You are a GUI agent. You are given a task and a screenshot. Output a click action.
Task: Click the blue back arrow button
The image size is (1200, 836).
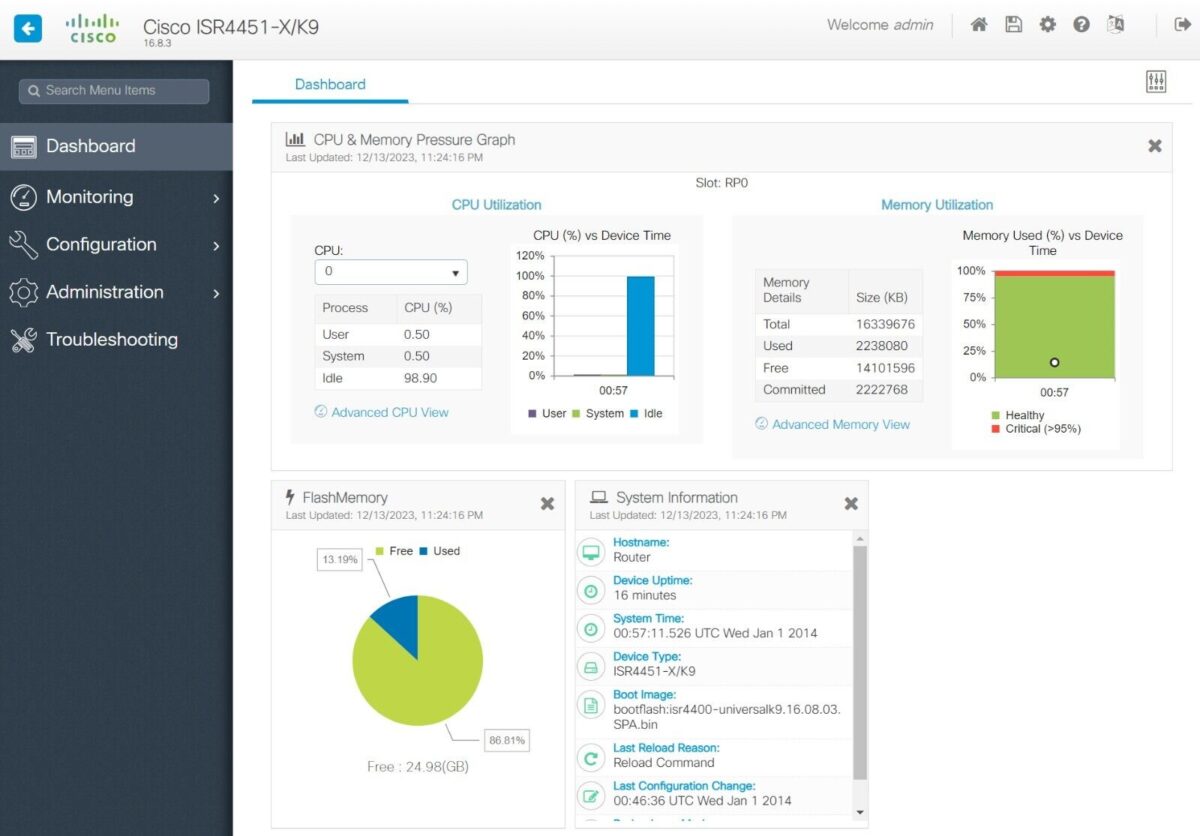point(28,28)
